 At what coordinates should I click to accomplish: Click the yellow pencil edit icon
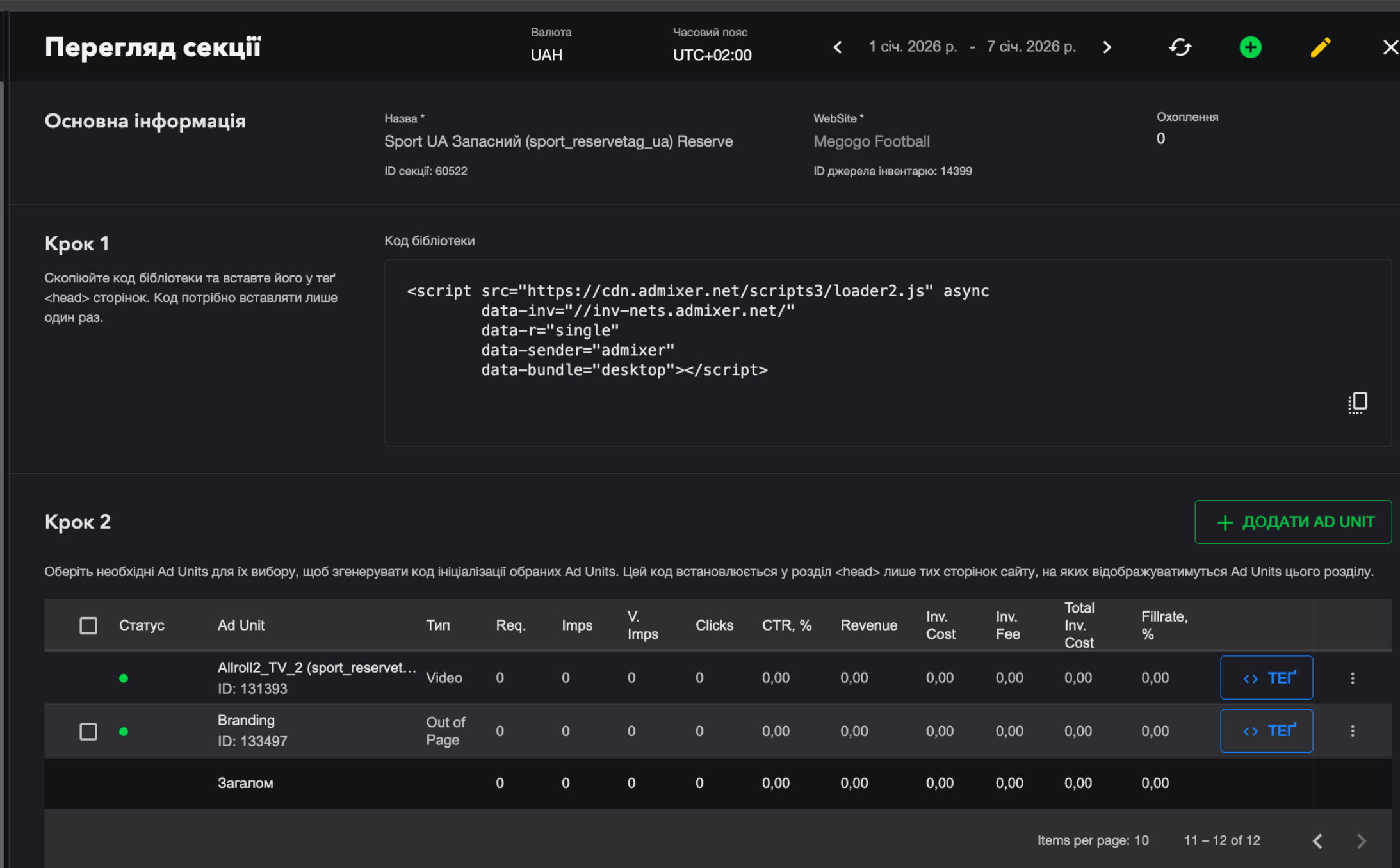coord(1320,47)
